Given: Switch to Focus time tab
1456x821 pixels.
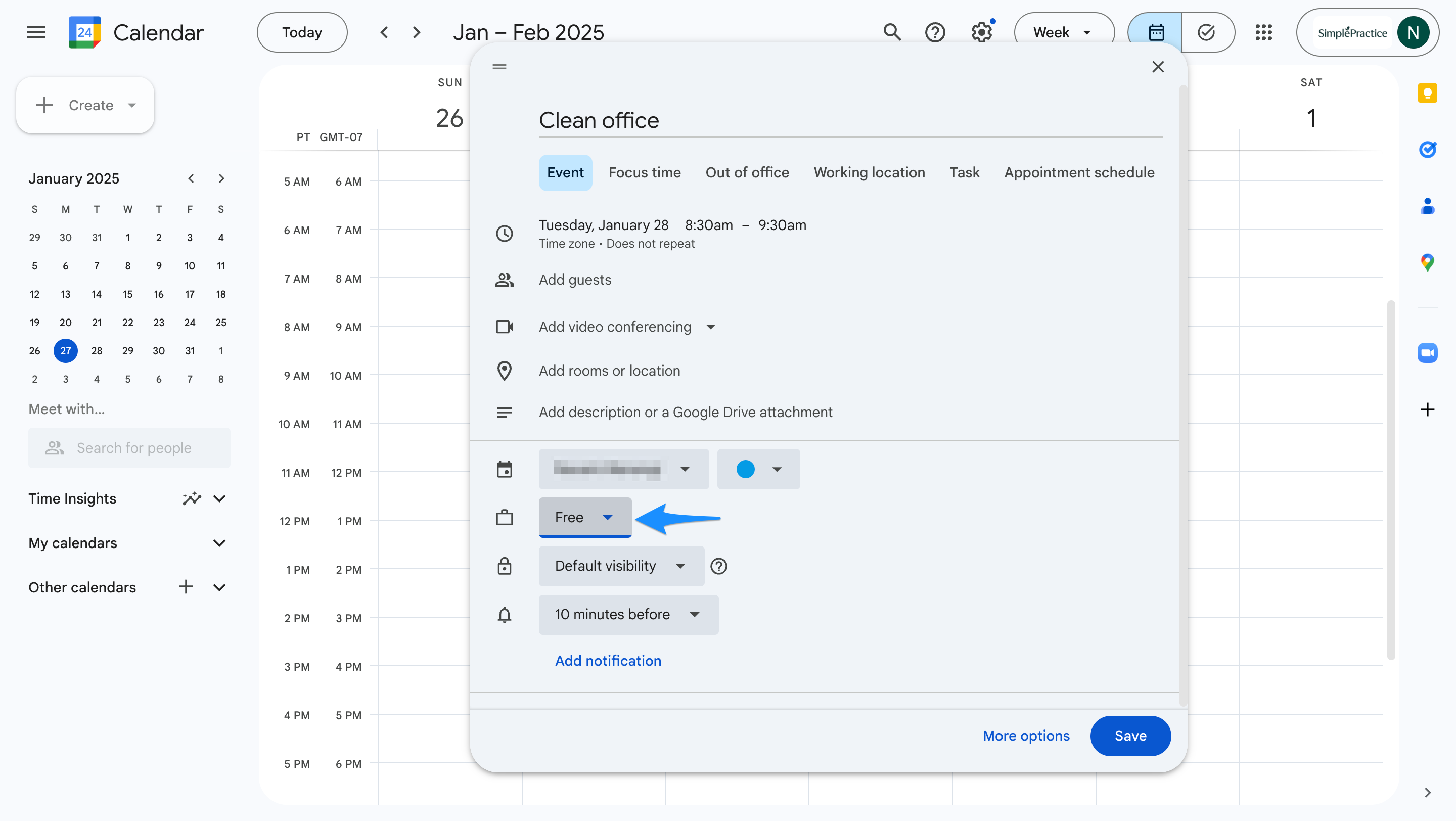Looking at the screenshot, I should click(645, 172).
